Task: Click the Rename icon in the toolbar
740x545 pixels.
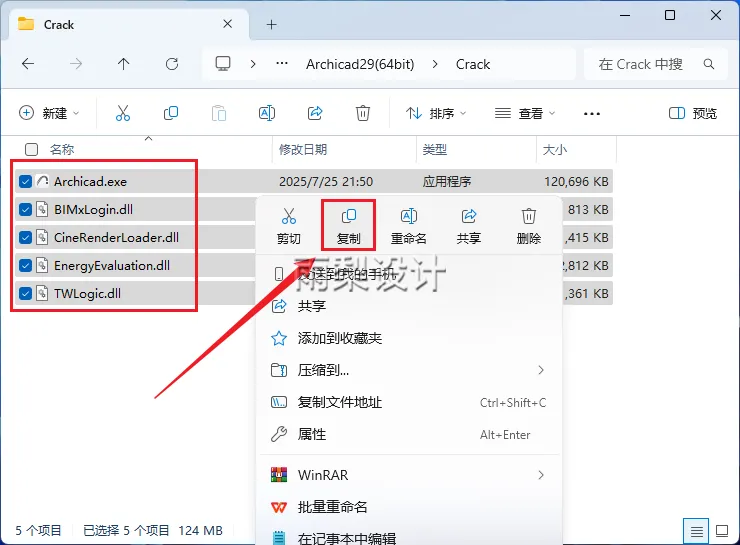Action: (x=267, y=113)
